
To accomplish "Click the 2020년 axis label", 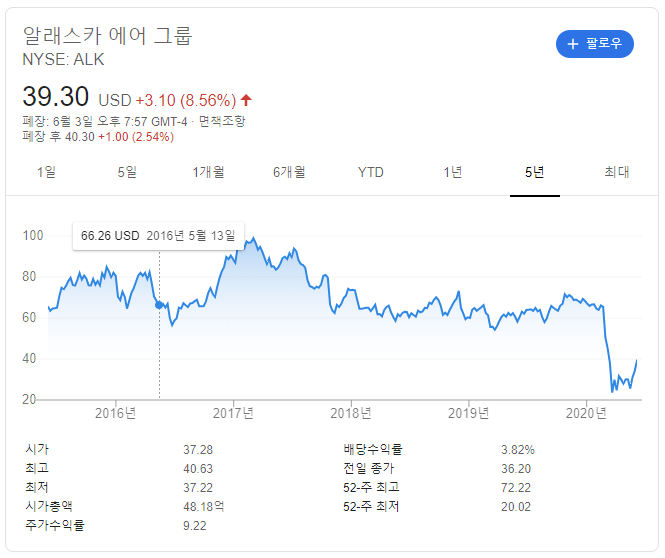I will click(x=586, y=413).
